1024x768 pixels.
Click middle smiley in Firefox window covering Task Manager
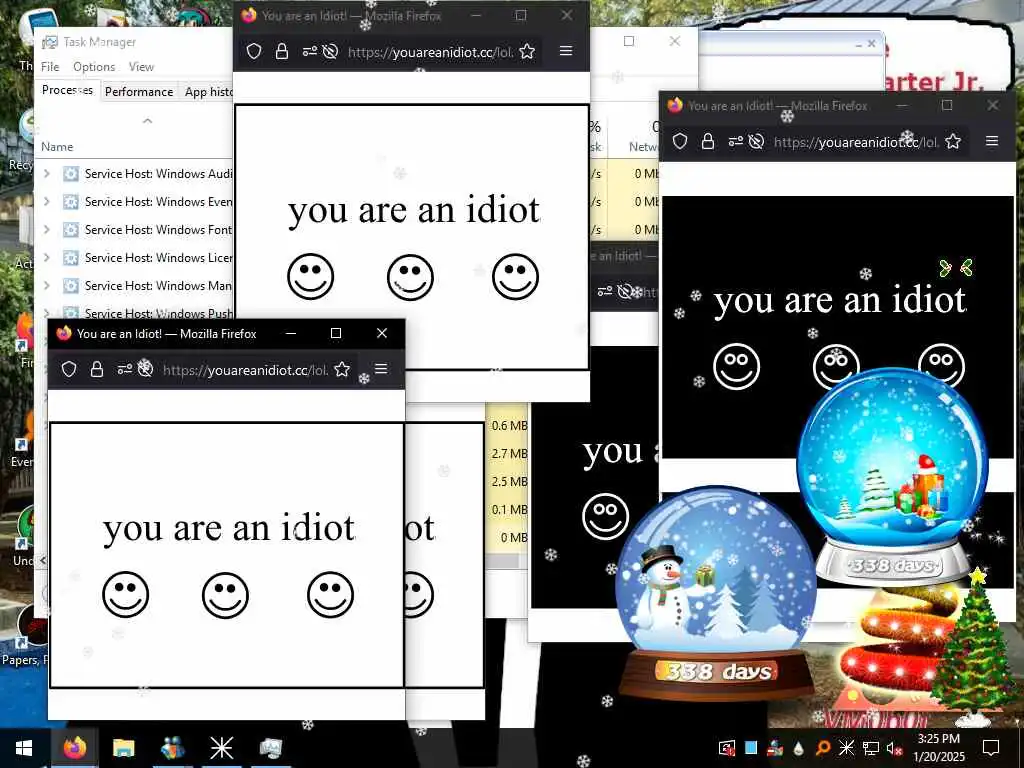410,277
